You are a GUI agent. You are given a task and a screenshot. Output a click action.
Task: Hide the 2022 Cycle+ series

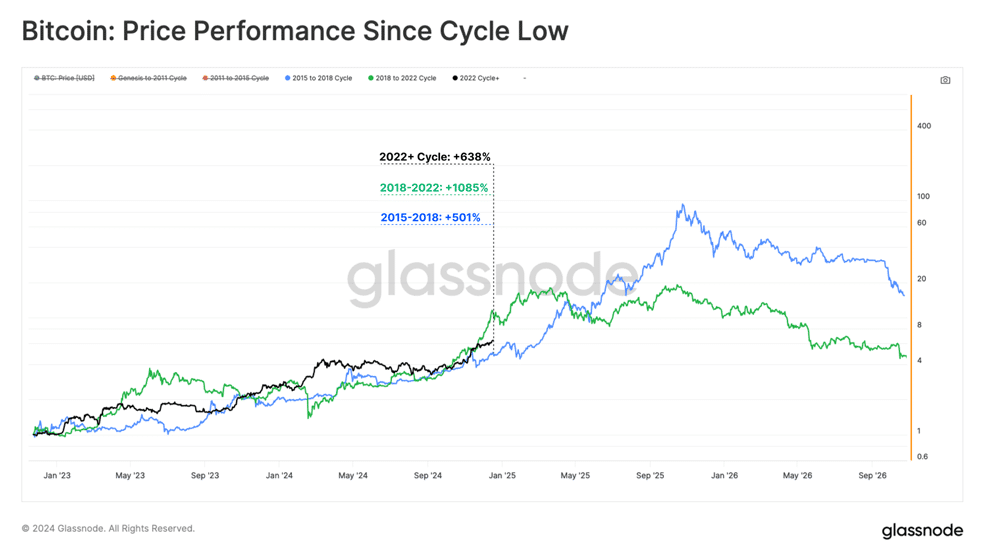tap(476, 78)
